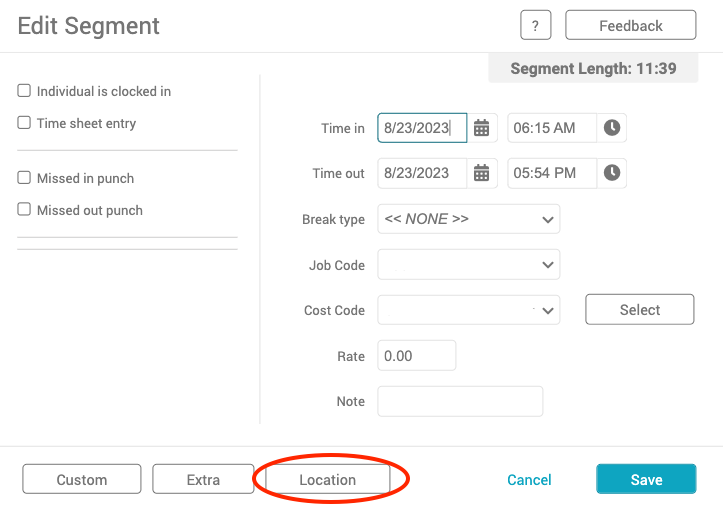Click the Feedback button
723x514 pixels.
[x=630, y=26]
